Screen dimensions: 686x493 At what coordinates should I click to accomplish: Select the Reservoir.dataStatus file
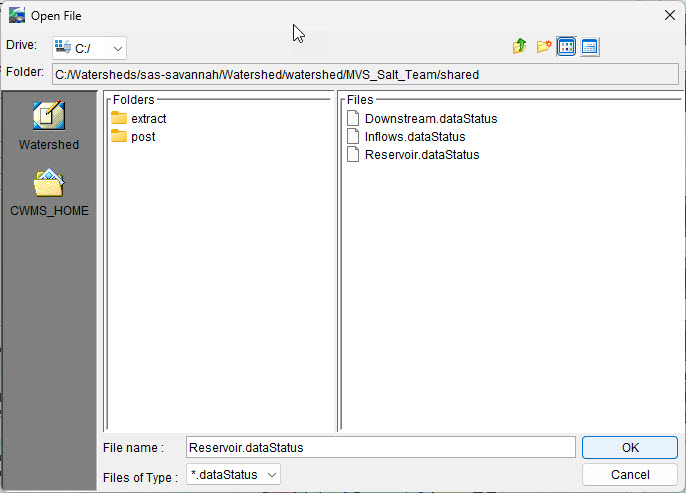pyautogui.click(x=422, y=155)
